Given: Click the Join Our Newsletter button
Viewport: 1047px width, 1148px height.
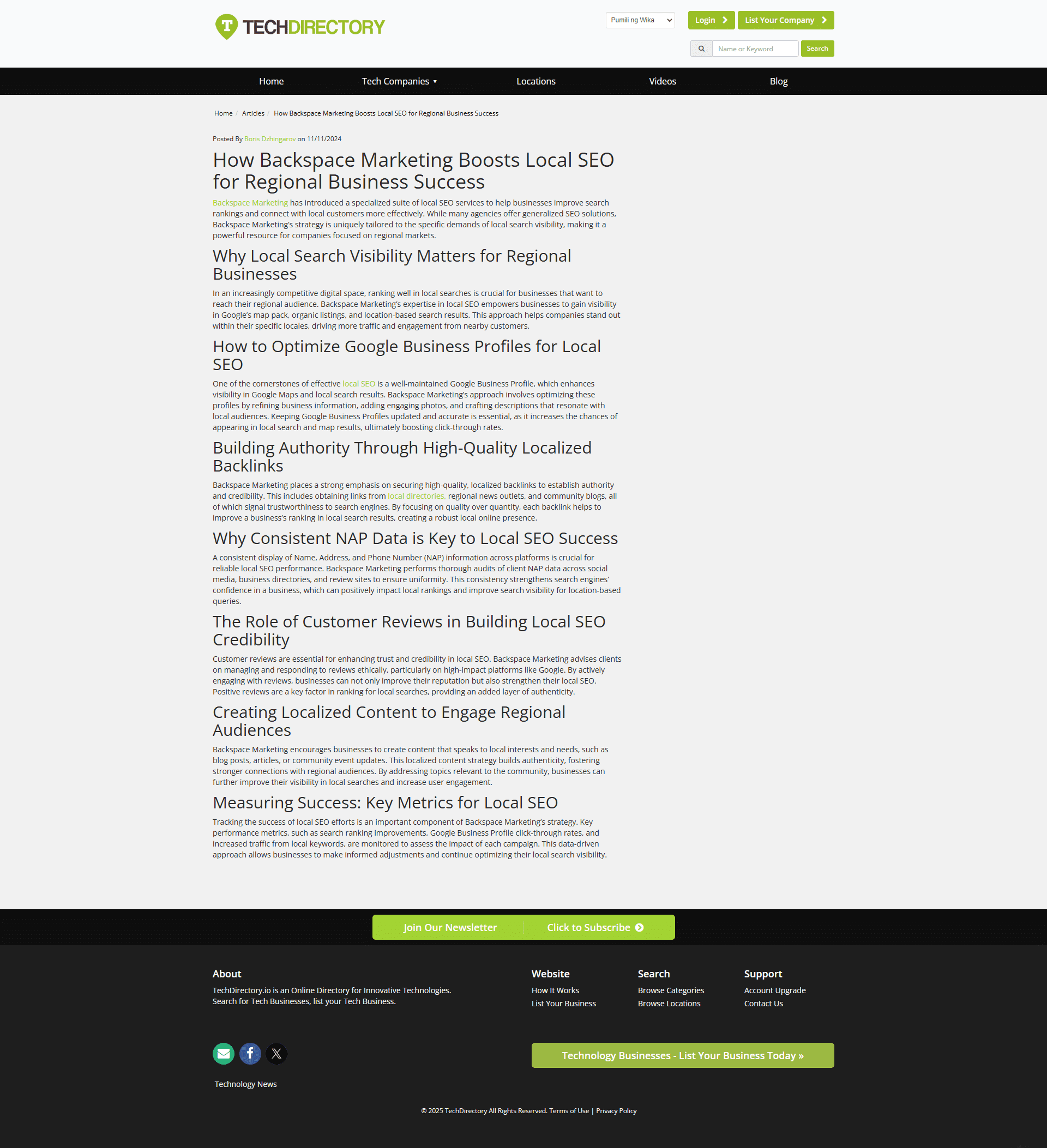Looking at the screenshot, I should [450, 926].
